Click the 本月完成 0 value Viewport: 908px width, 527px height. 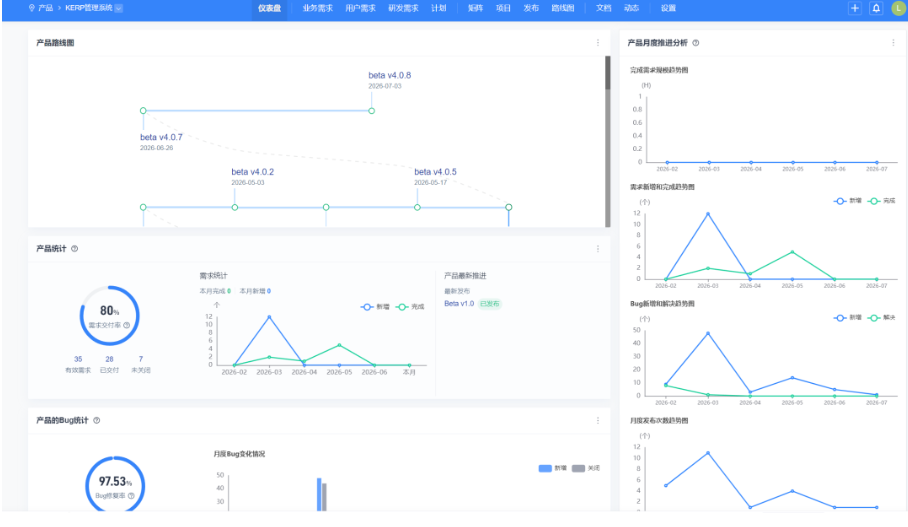coord(229,291)
